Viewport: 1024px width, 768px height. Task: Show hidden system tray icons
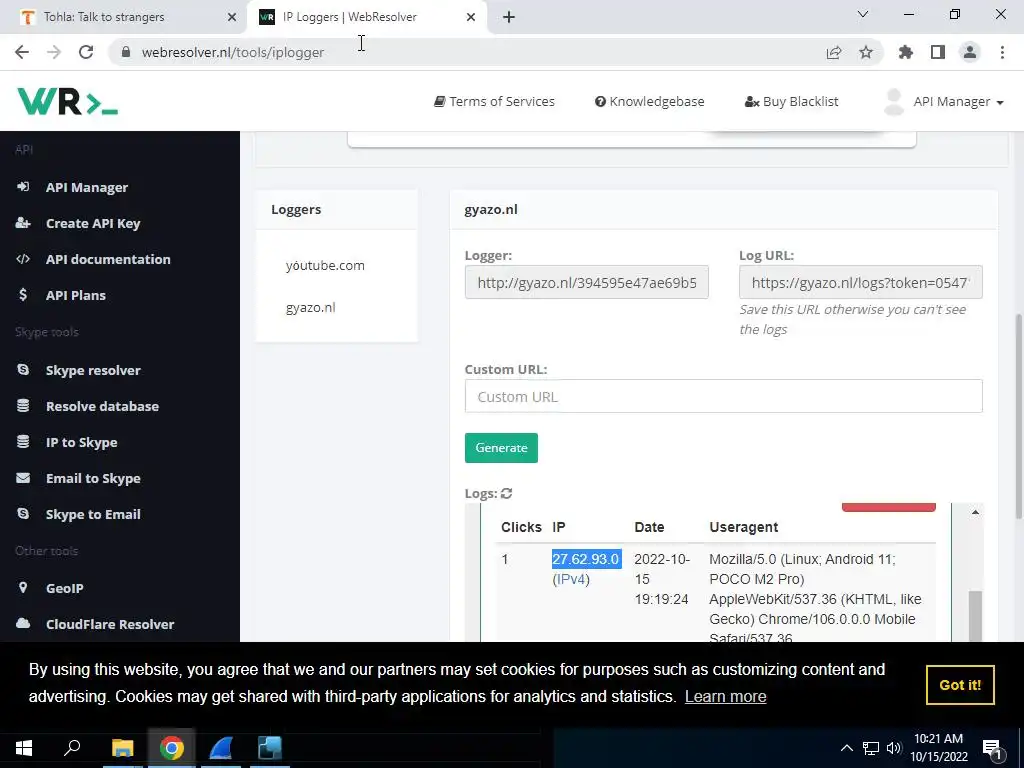click(x=846, y=748)
